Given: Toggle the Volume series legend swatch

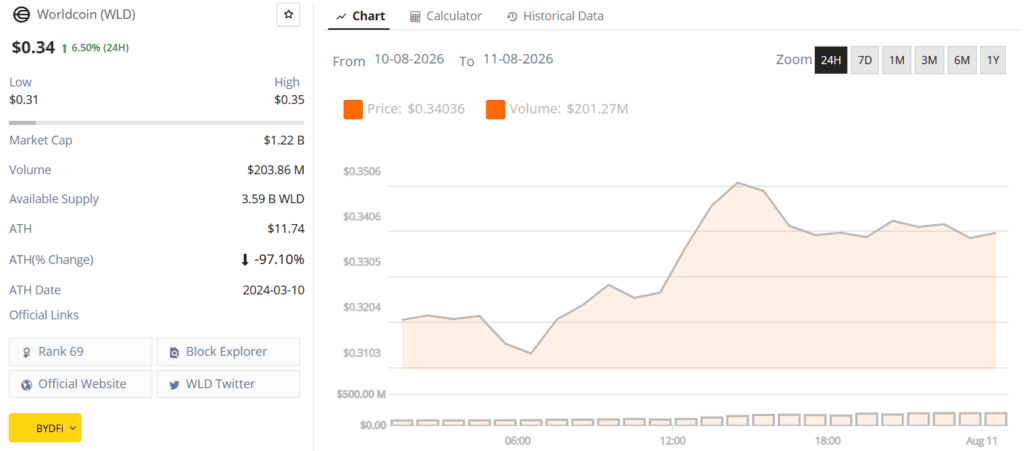Looking at the screenshot, I should pos(496,110).
